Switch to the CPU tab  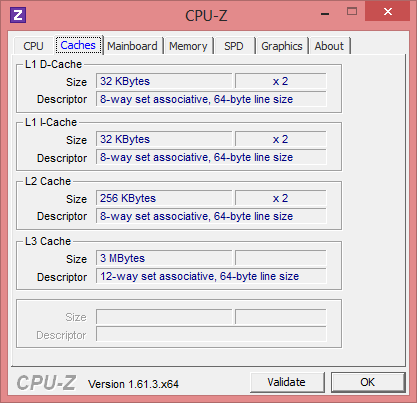(33, 46)
